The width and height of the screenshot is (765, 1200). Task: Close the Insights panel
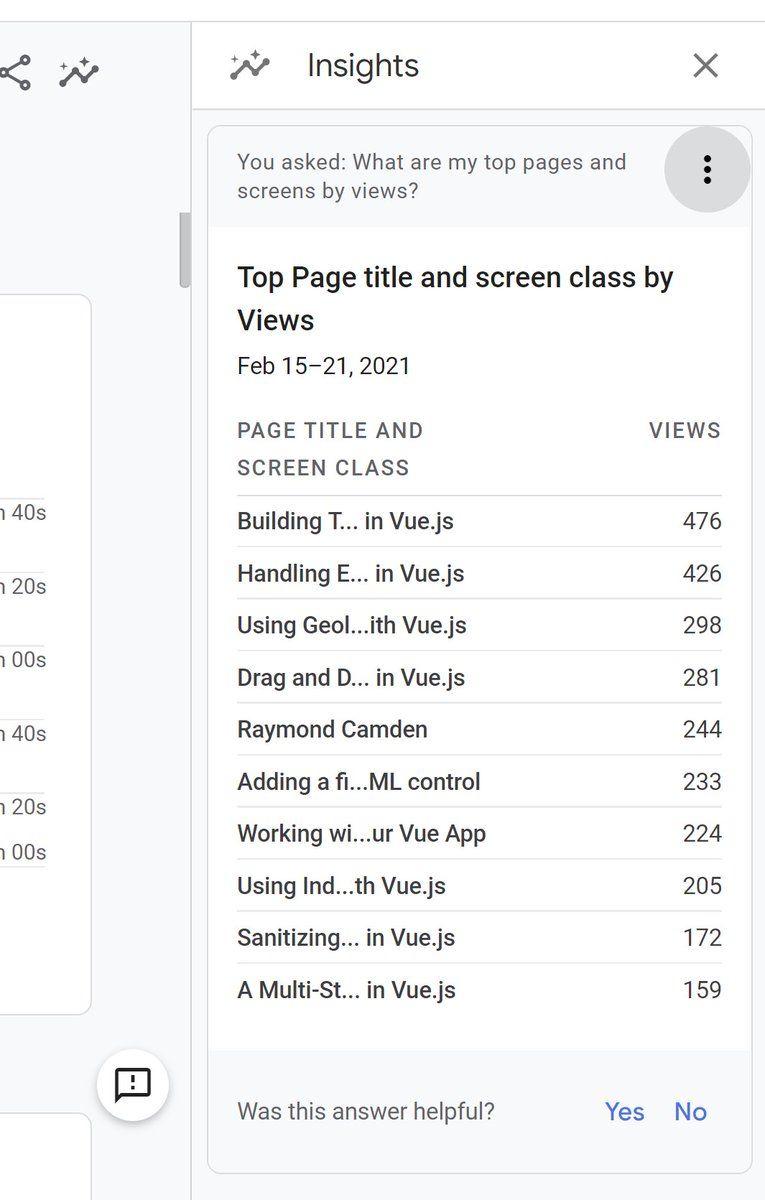click(706, 66)
